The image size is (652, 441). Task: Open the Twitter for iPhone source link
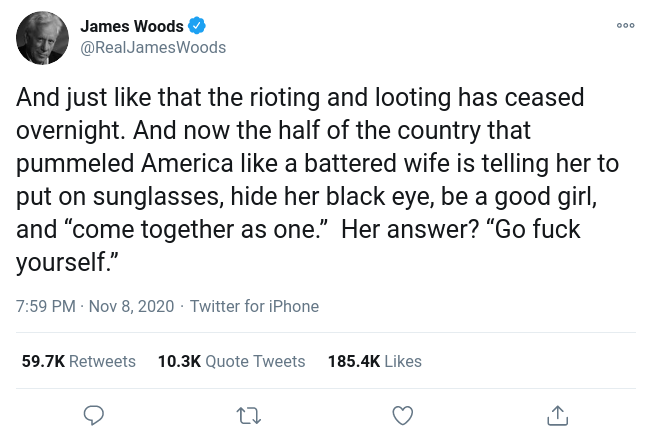pyautogui.click(x=254, y=306)
